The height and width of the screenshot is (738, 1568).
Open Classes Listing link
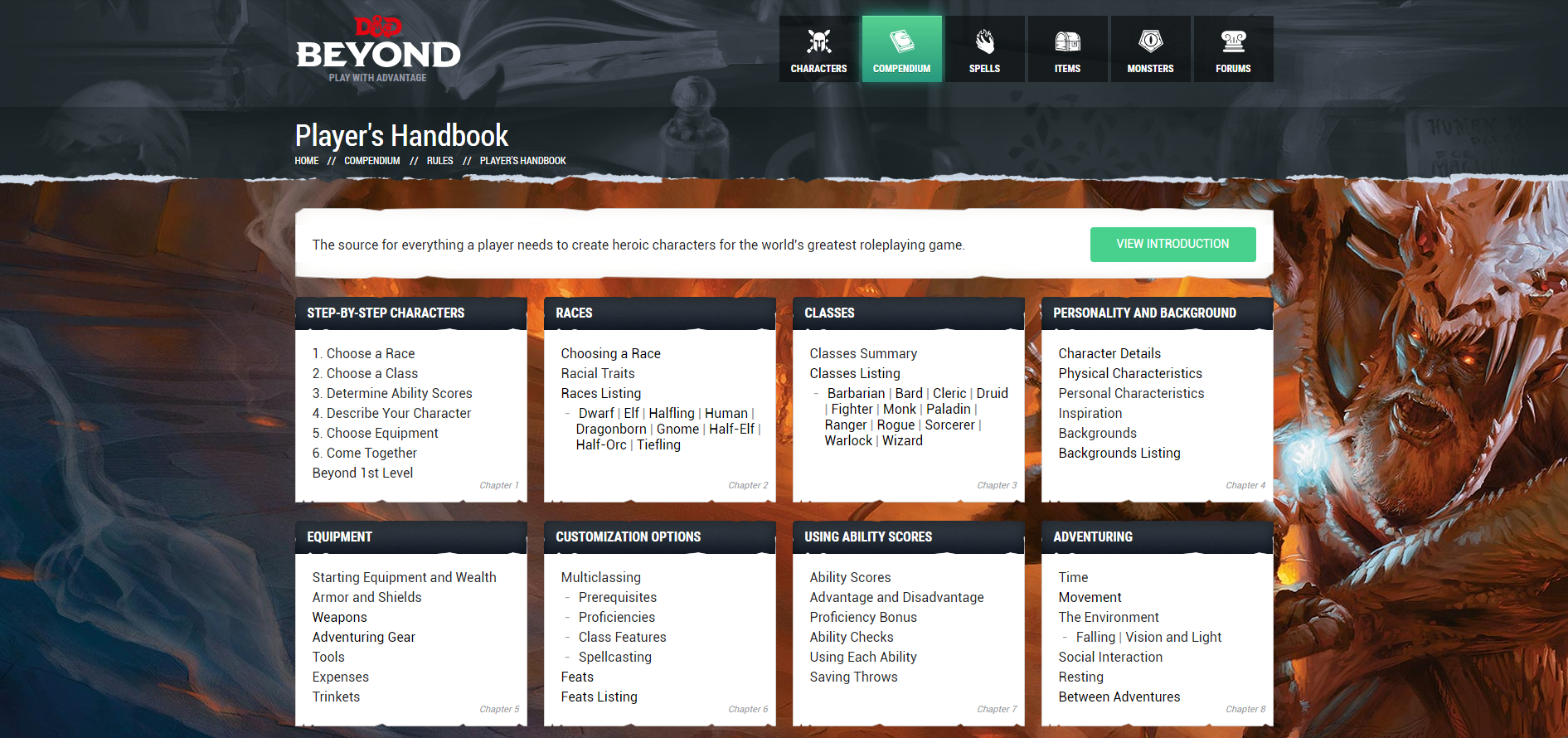click(x=855, y=373)
